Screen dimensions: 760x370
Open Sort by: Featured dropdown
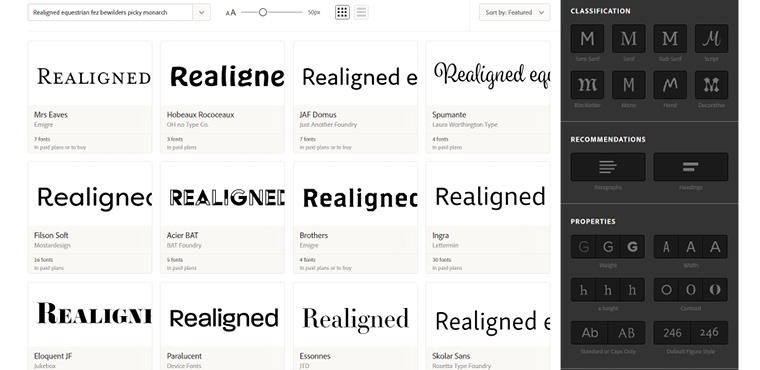[514, 12]
